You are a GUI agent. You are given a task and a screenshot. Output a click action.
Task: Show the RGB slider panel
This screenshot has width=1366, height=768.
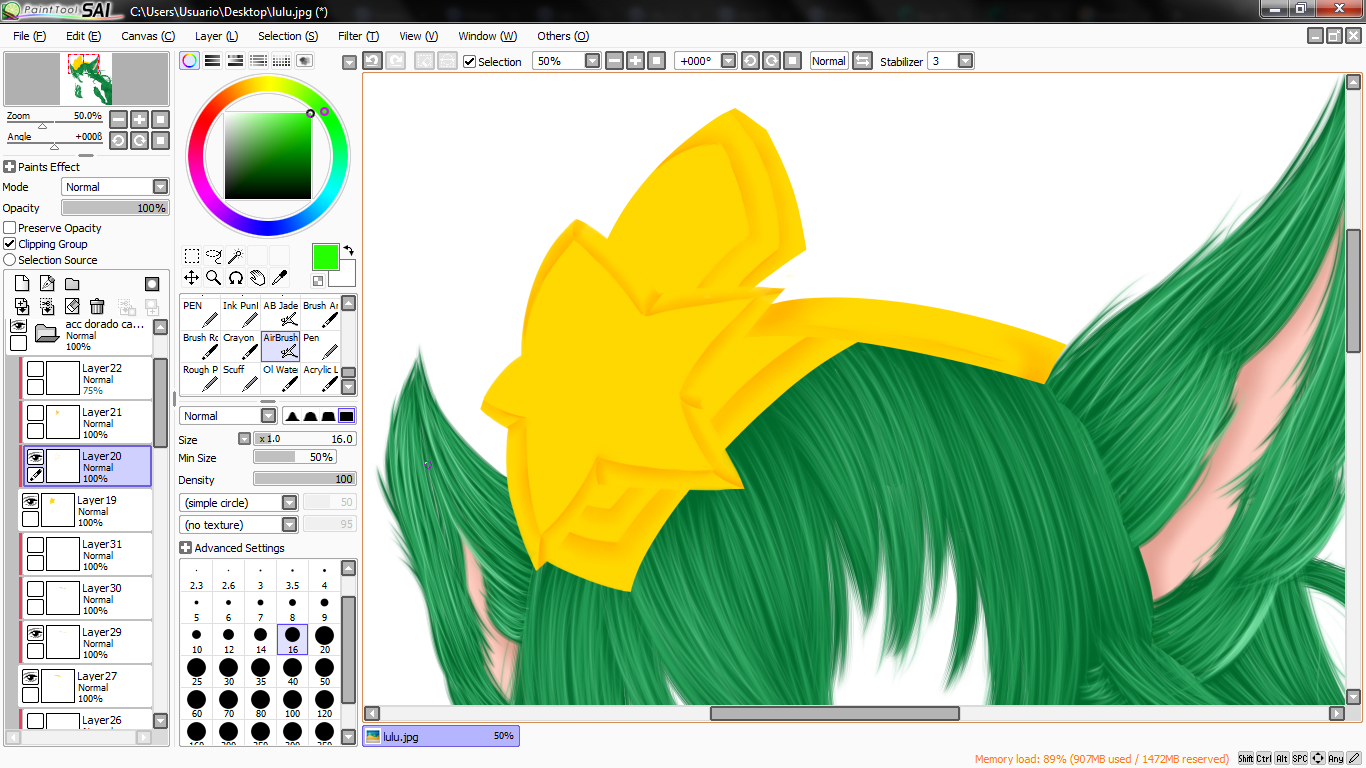(x=212, y=61)
